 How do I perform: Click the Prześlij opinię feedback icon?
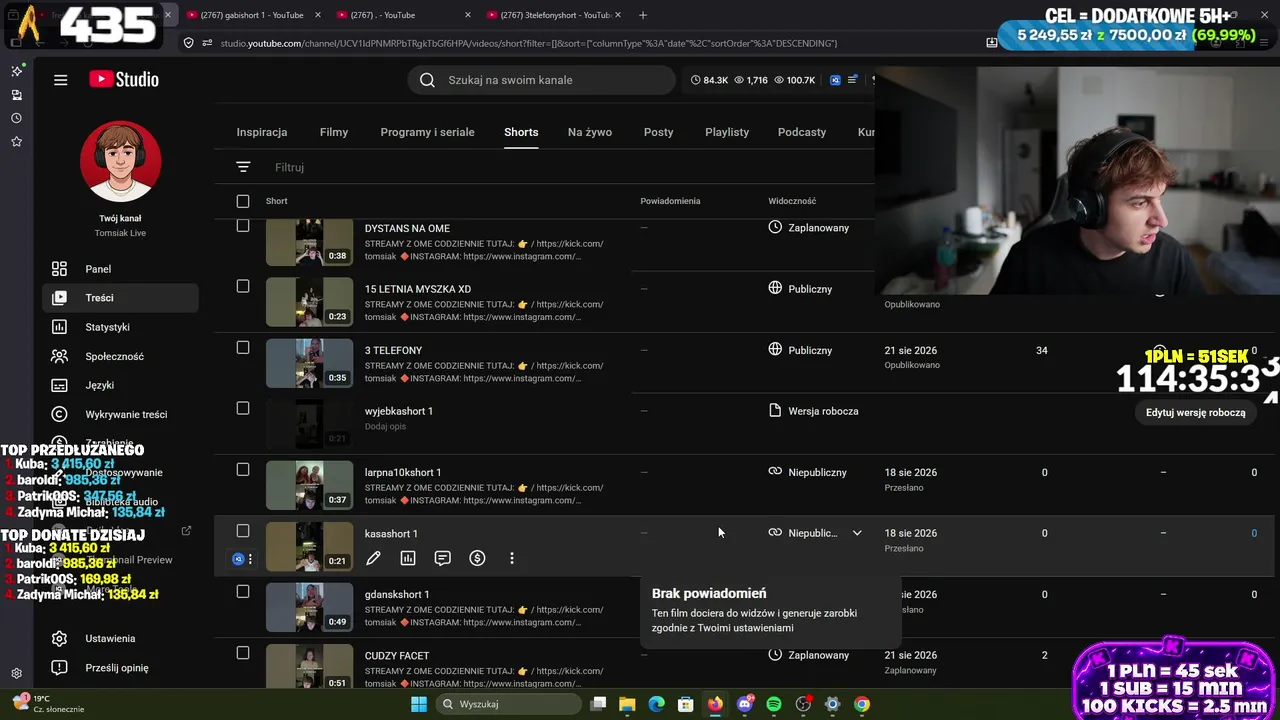pyautogui.click(x=60, y=668)
